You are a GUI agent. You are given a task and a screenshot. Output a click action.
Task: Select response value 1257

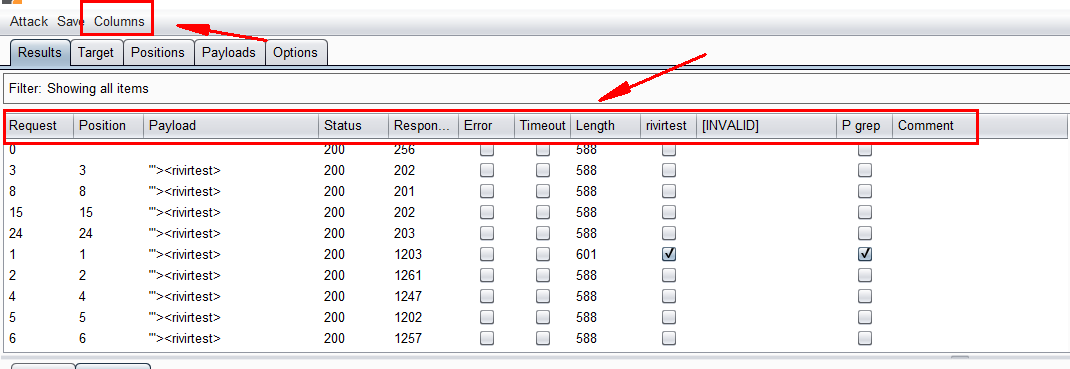tap(408, 338)
